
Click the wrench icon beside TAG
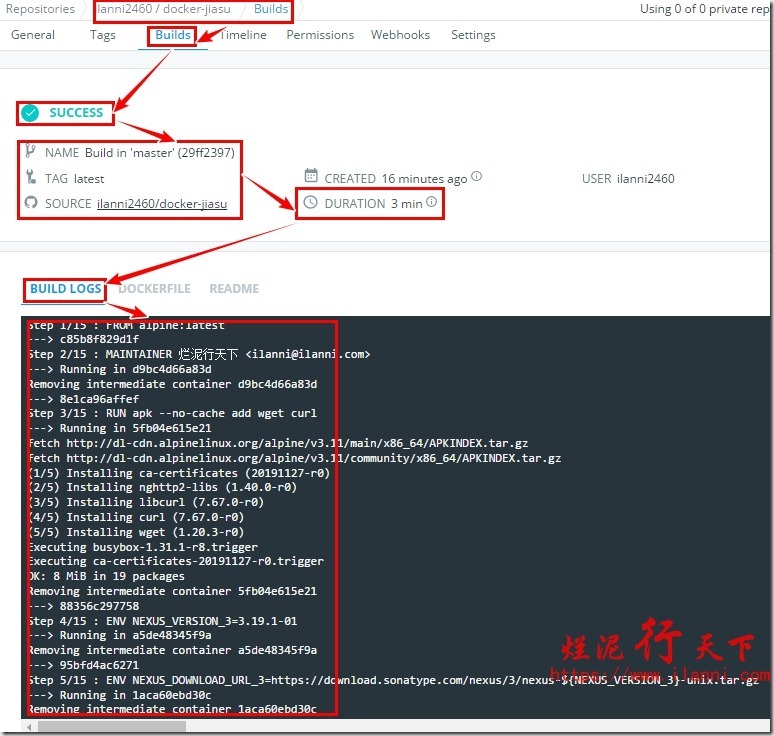pos(30,178)
